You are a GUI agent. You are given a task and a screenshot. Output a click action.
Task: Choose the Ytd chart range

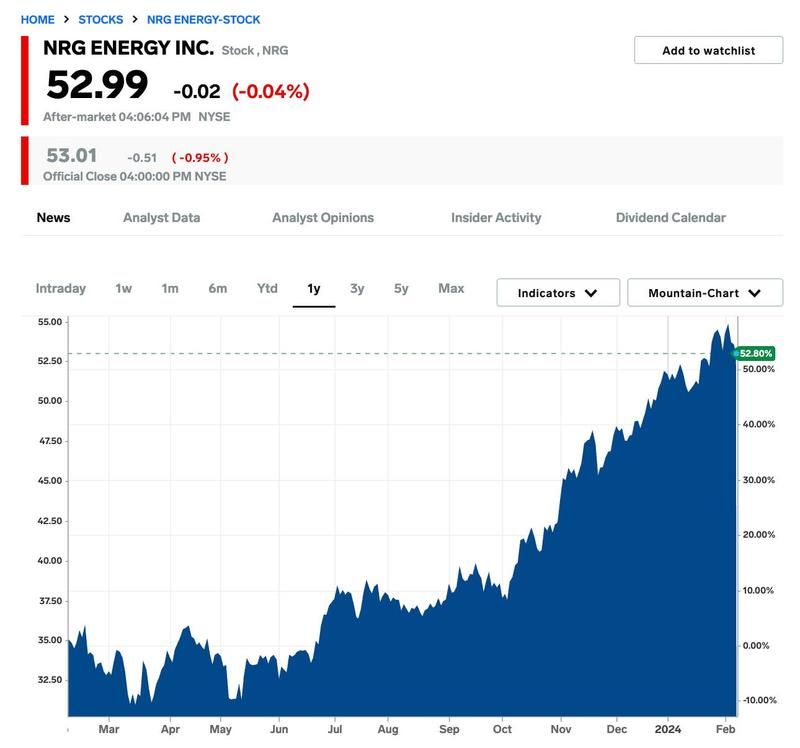(x=267, y=288)
